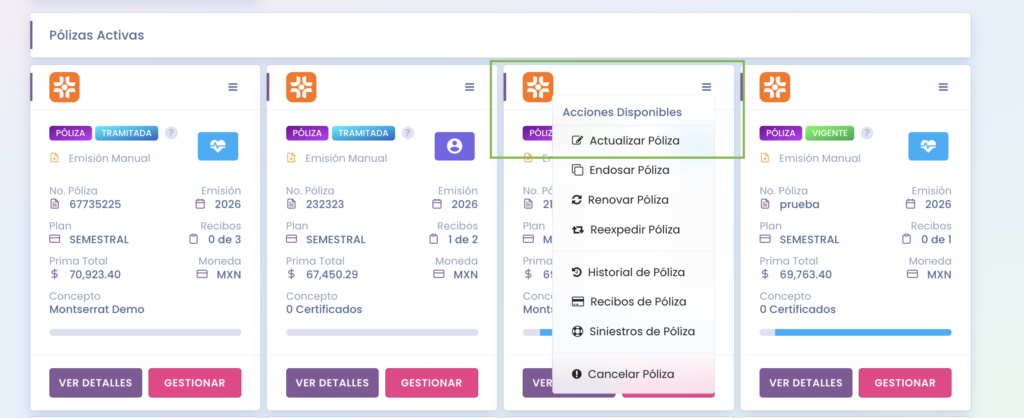1024x418 pixels.
Task: Click VER DETALLES on policy prueba card
Action: (x=806, y=383)
